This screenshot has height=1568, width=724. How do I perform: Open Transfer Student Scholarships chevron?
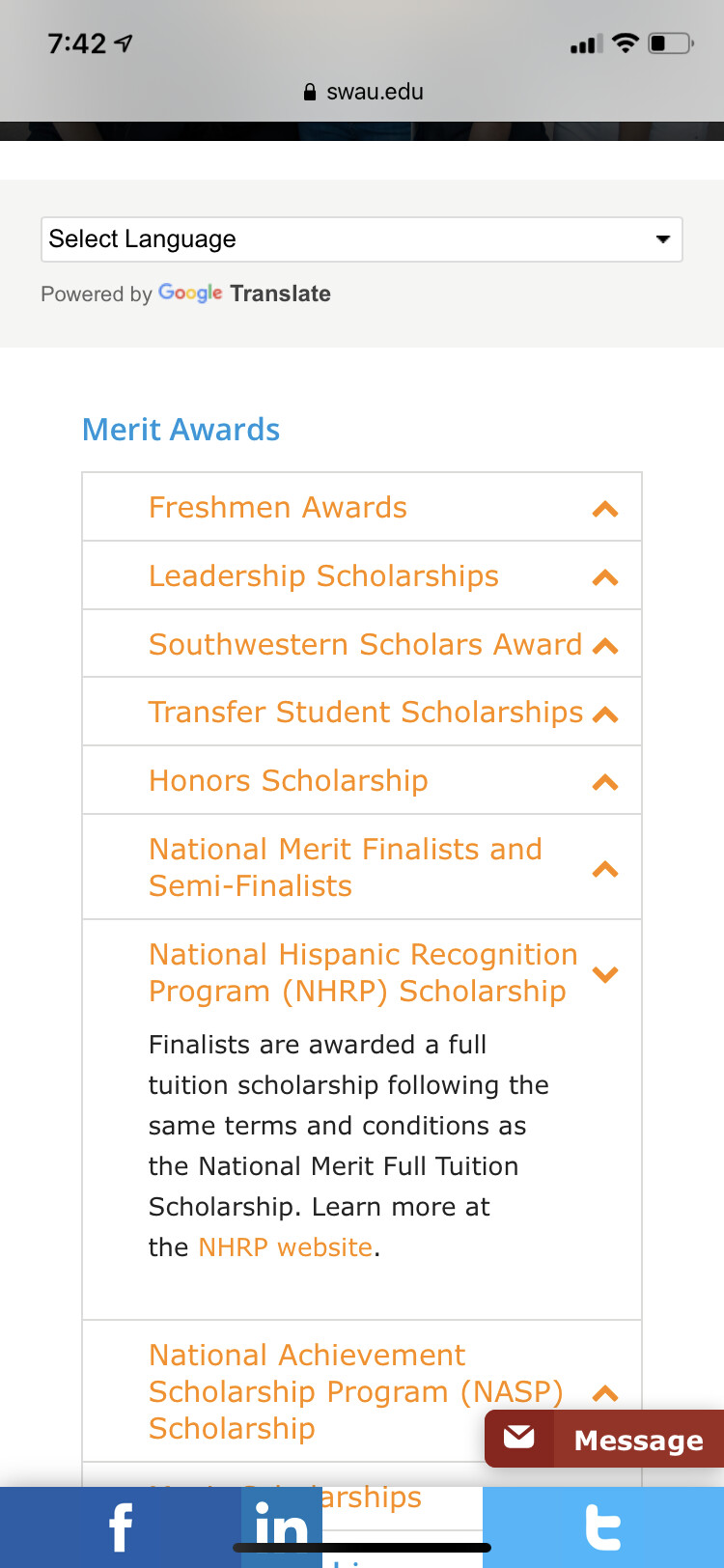pyautogui.click(x=605, y=714)
